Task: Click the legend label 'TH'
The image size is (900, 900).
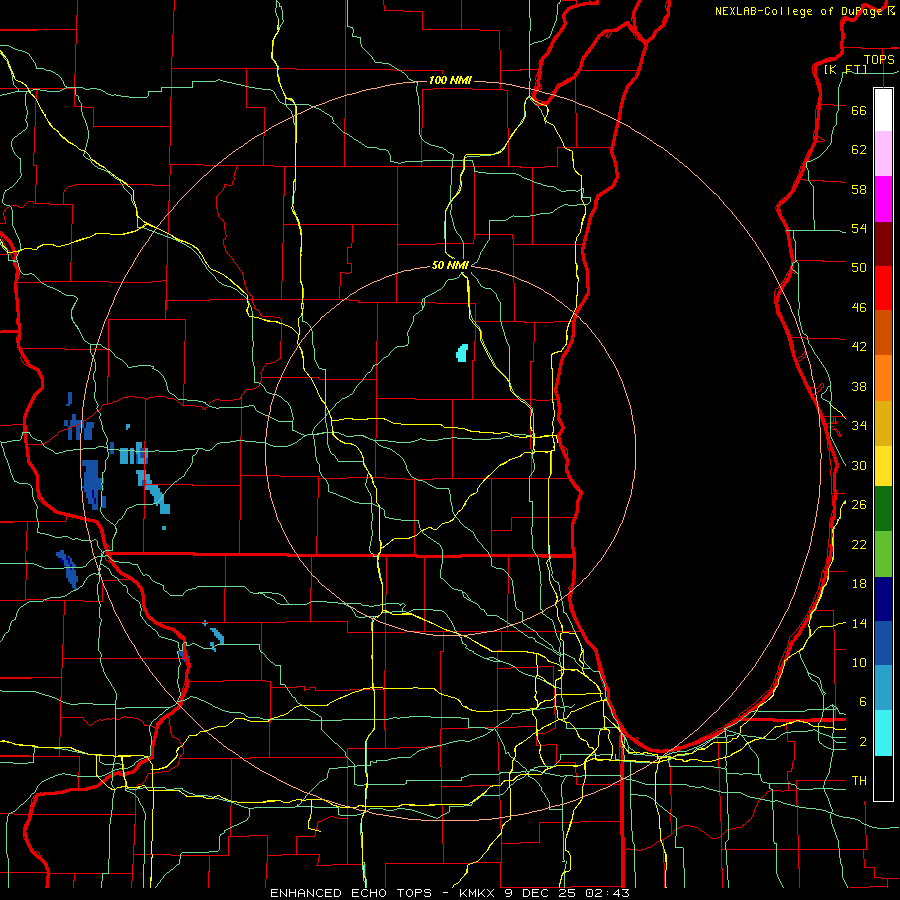Action: [x=859, y=781]
